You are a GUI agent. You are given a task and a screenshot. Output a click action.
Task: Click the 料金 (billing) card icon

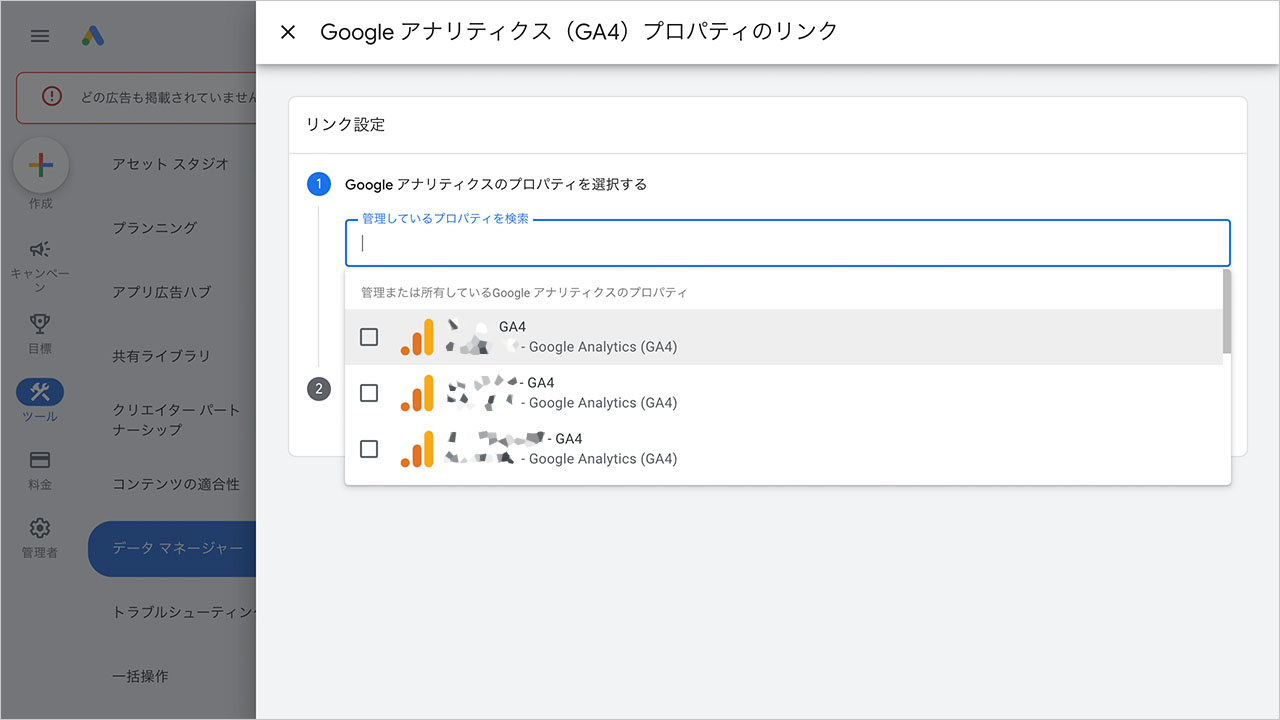[x=39, y=461]
